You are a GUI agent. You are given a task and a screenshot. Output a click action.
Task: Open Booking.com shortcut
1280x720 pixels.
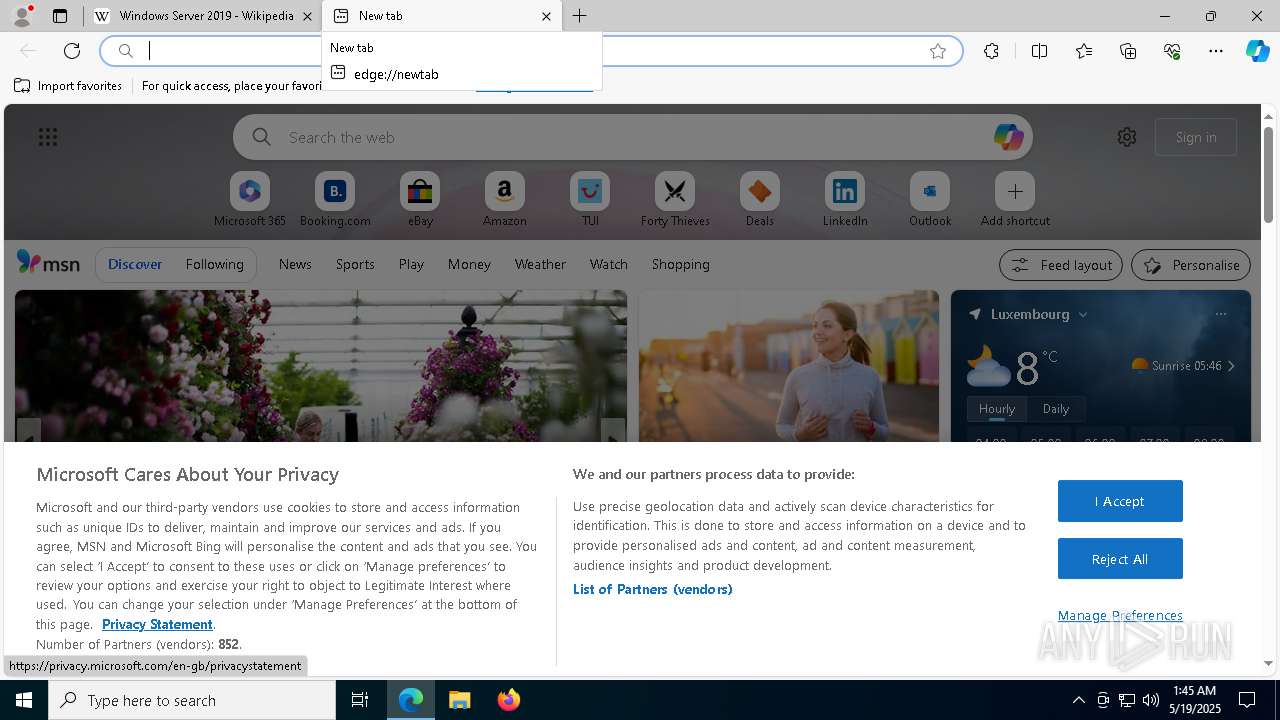335,200
